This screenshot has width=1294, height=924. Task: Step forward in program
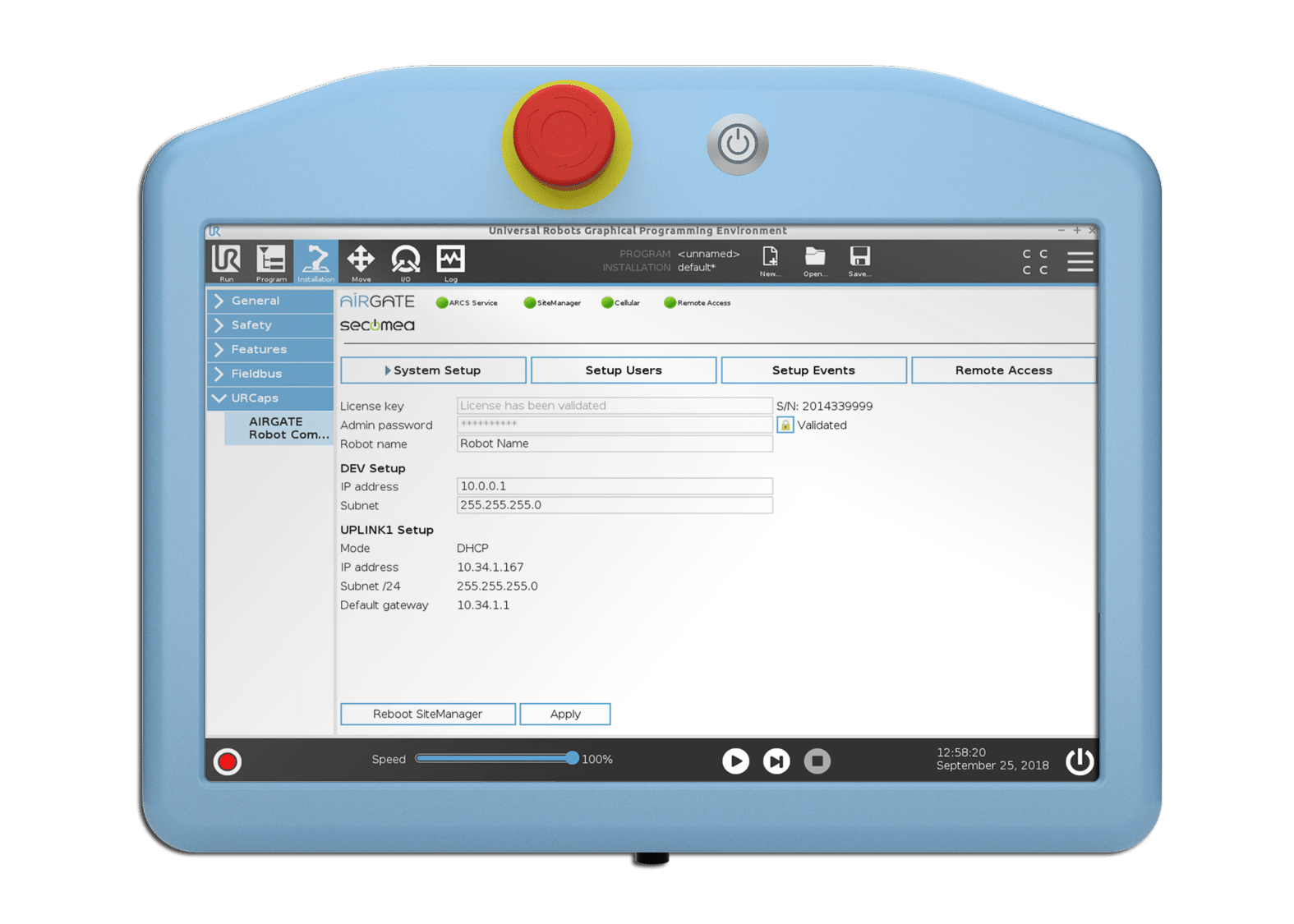pyautogui.click(x=776, y=761)
